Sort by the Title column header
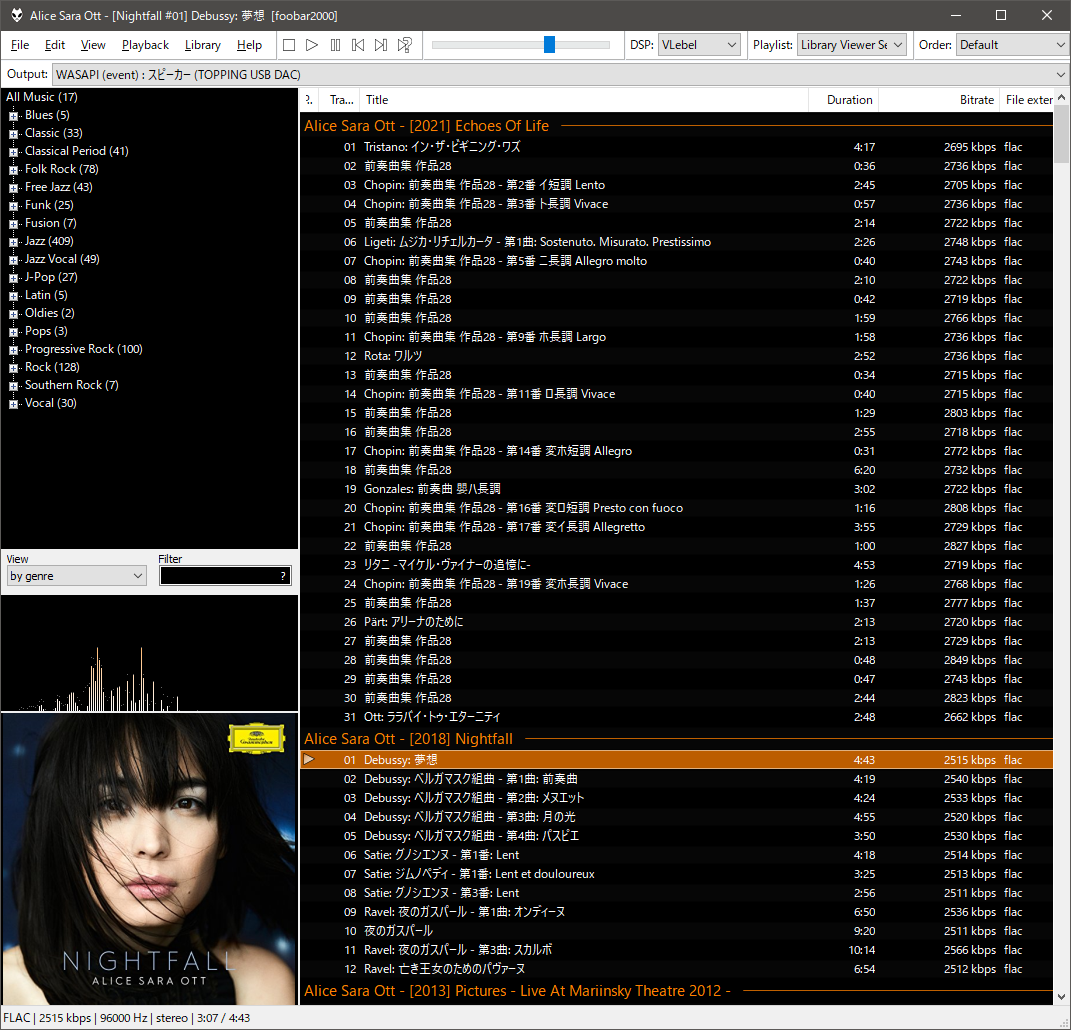1071x1030 pixels. pos(585,100)
